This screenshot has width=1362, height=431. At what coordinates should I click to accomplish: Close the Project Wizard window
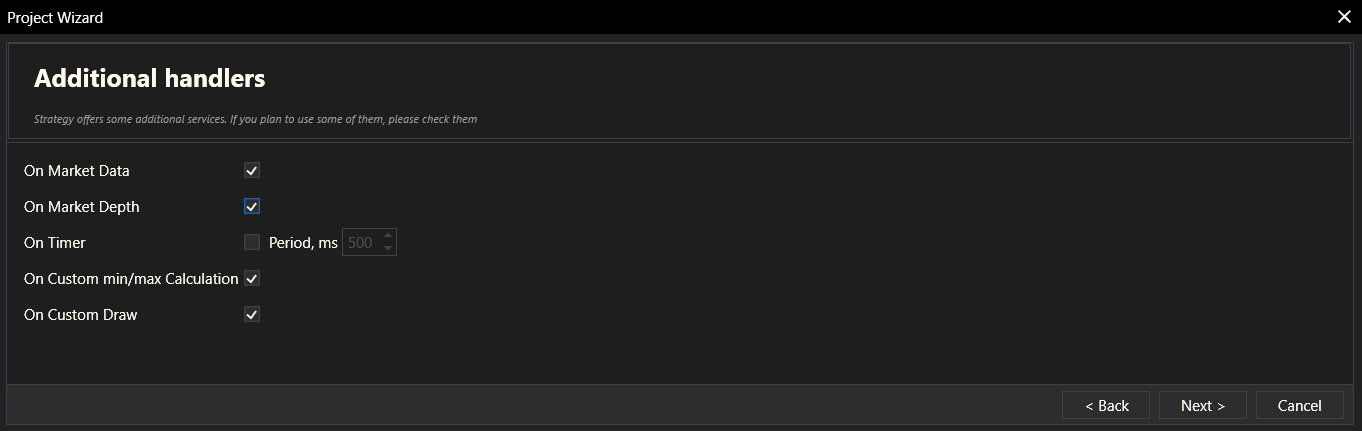1344,17
